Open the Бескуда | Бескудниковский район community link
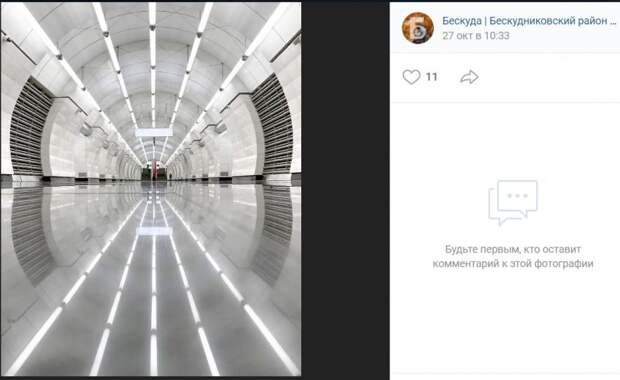This screenshot has width=620, height=380. 529,21
